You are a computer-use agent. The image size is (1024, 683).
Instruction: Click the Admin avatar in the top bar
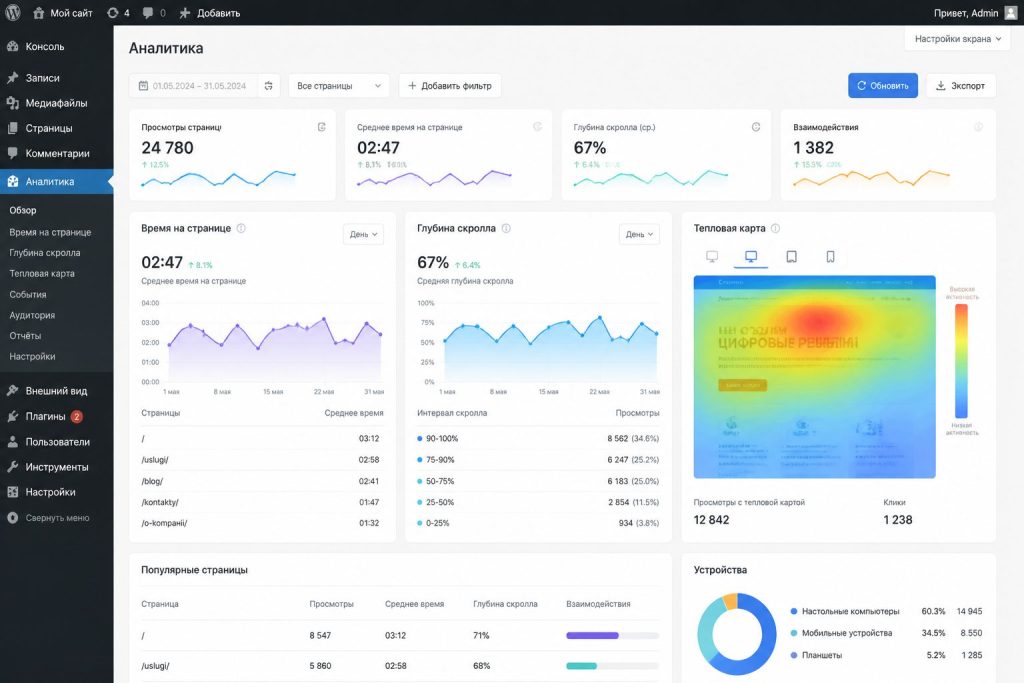pyautogui.click(x=1010, y=12)
